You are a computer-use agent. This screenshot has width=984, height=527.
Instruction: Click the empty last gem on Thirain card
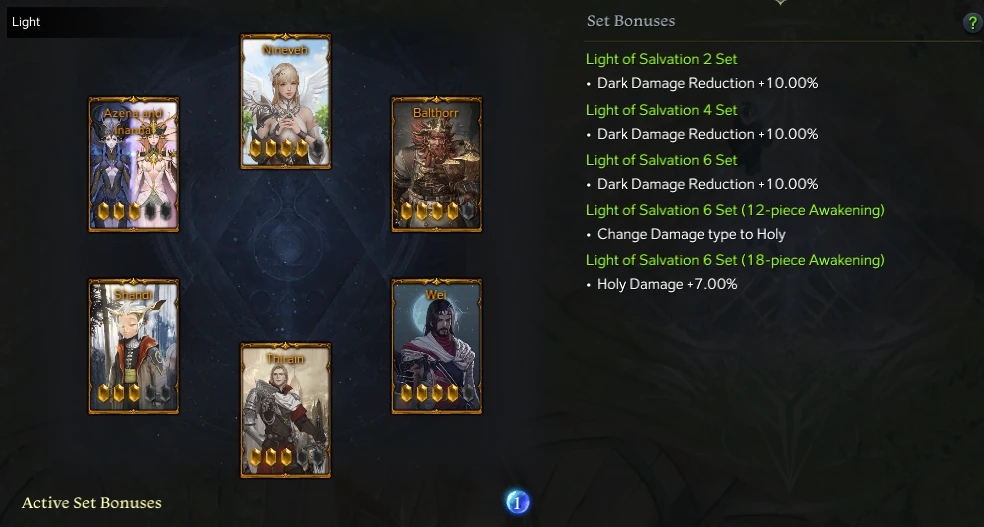tap(318, 457)
